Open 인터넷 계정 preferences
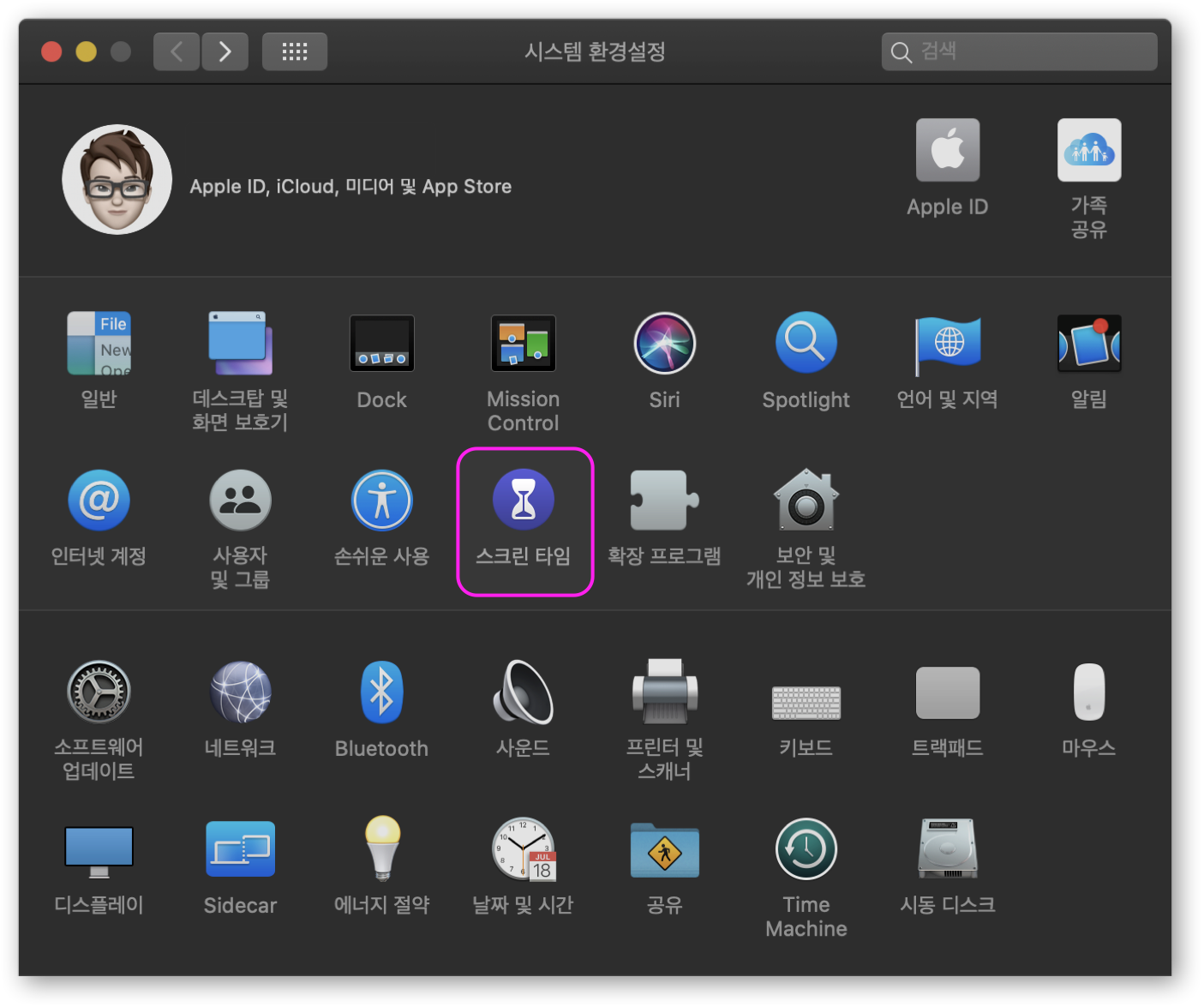The height and width of the screenshot is (1007, 1204). pos(99,501)
